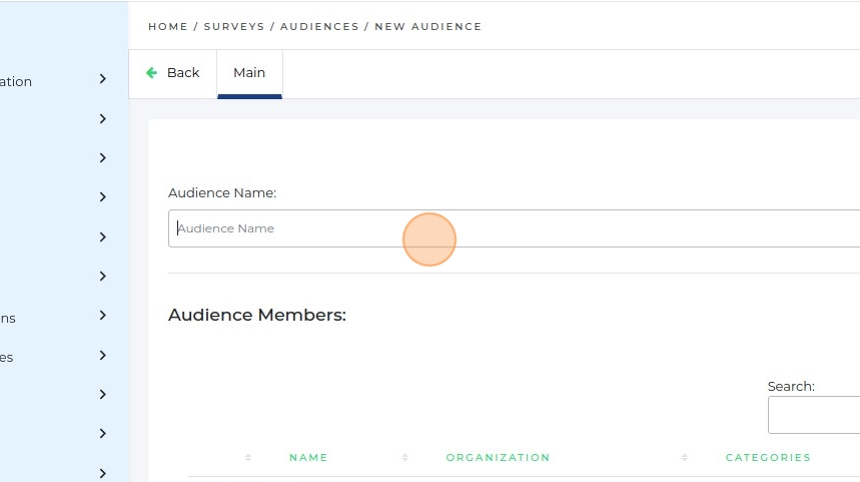Expand the third sidebar chevron from top
The height and width of the screenshot is (482, 860).
pos(103,158)
